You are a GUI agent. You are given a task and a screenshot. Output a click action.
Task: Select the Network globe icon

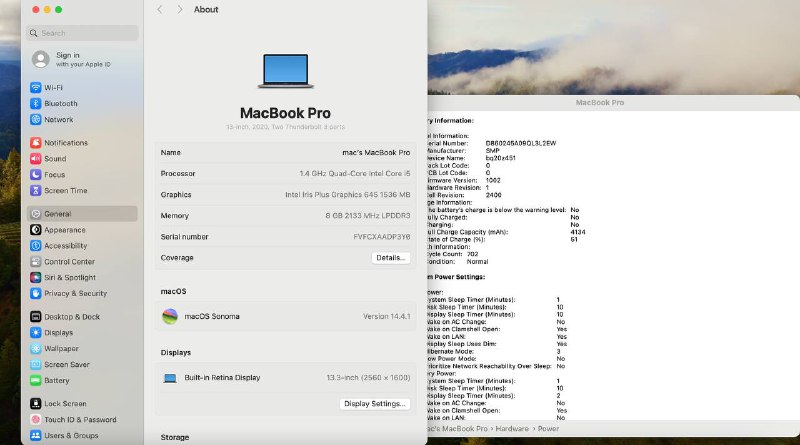click(x=36, y=119)
